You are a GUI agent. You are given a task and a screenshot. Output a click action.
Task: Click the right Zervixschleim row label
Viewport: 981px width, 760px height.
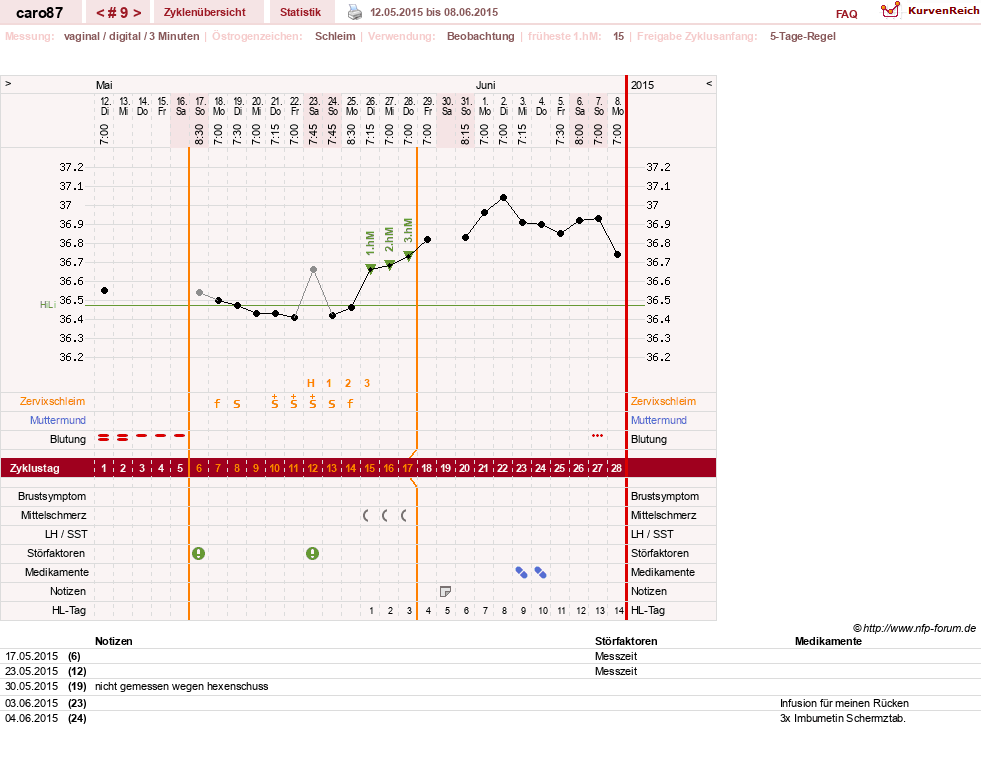coord(663,402)
